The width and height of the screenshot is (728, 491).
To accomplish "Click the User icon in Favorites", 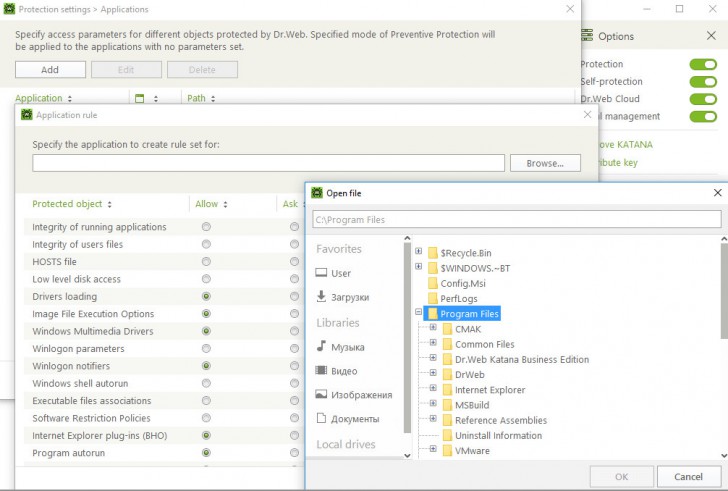I will click(322, 273).
